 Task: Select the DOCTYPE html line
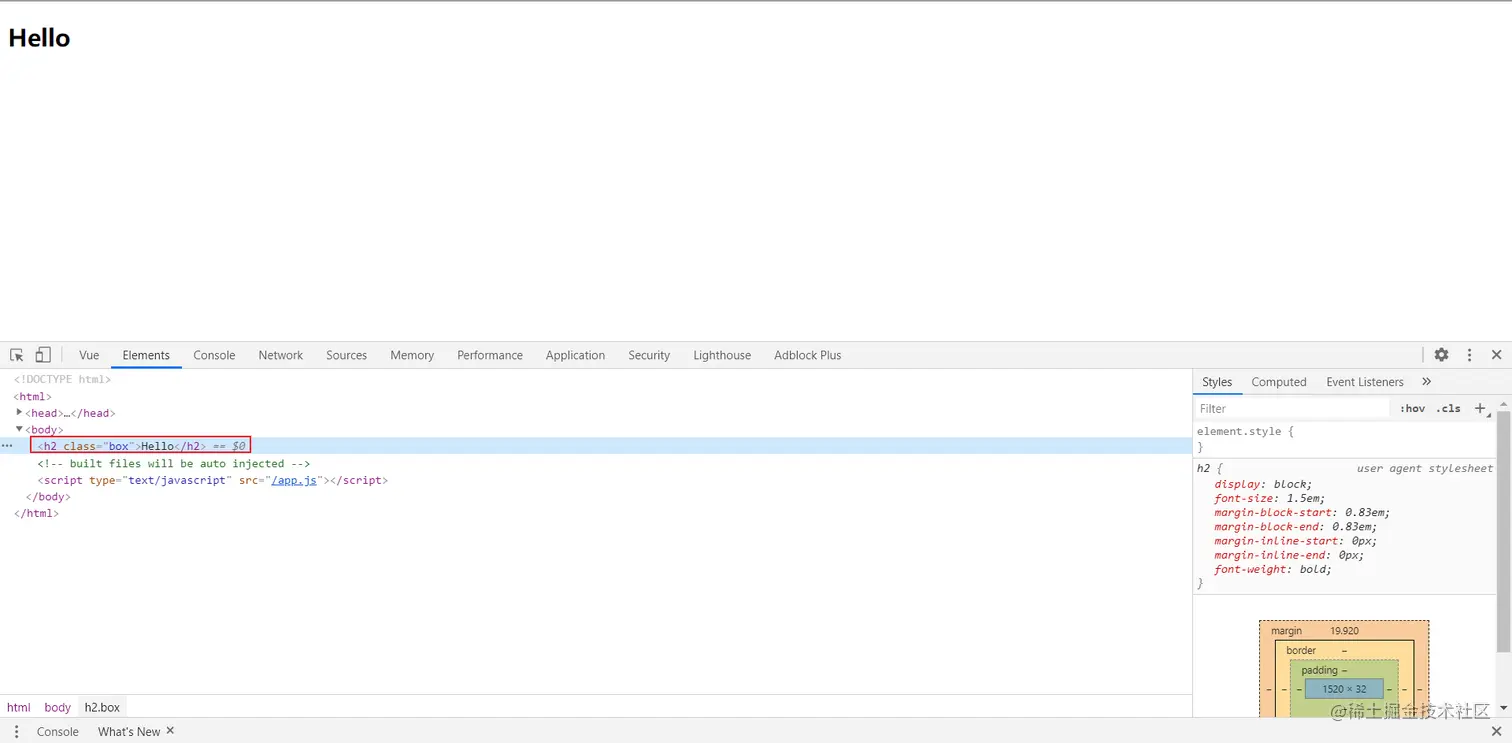tap(62, 379)
